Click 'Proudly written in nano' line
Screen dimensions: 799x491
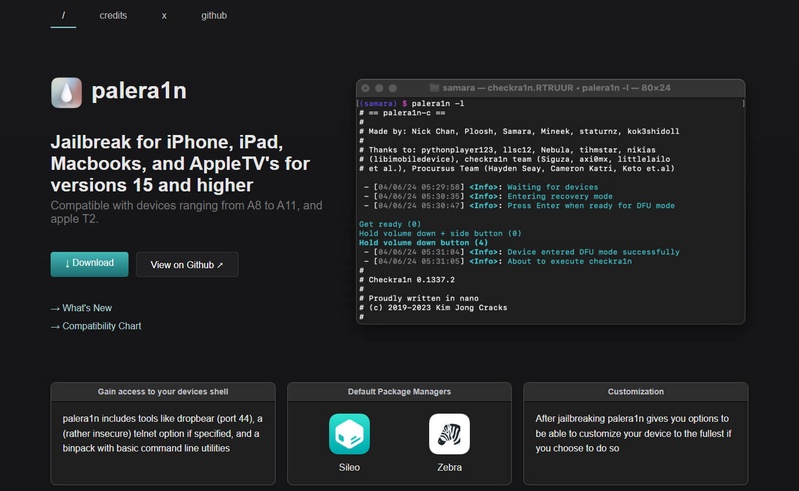(x=419, y=298)
